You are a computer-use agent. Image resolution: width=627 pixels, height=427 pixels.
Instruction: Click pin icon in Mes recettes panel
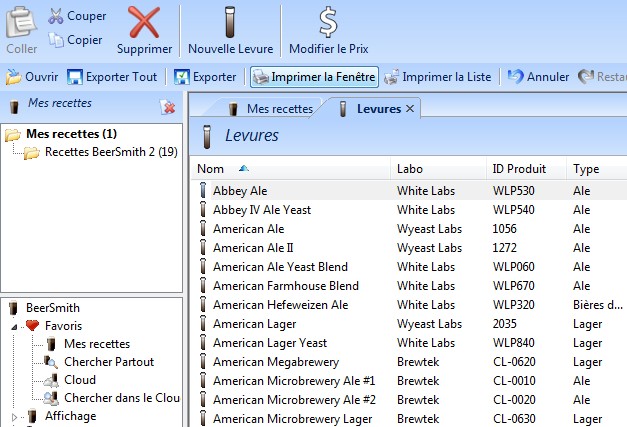pyautogui.click(x=168, y=106)
